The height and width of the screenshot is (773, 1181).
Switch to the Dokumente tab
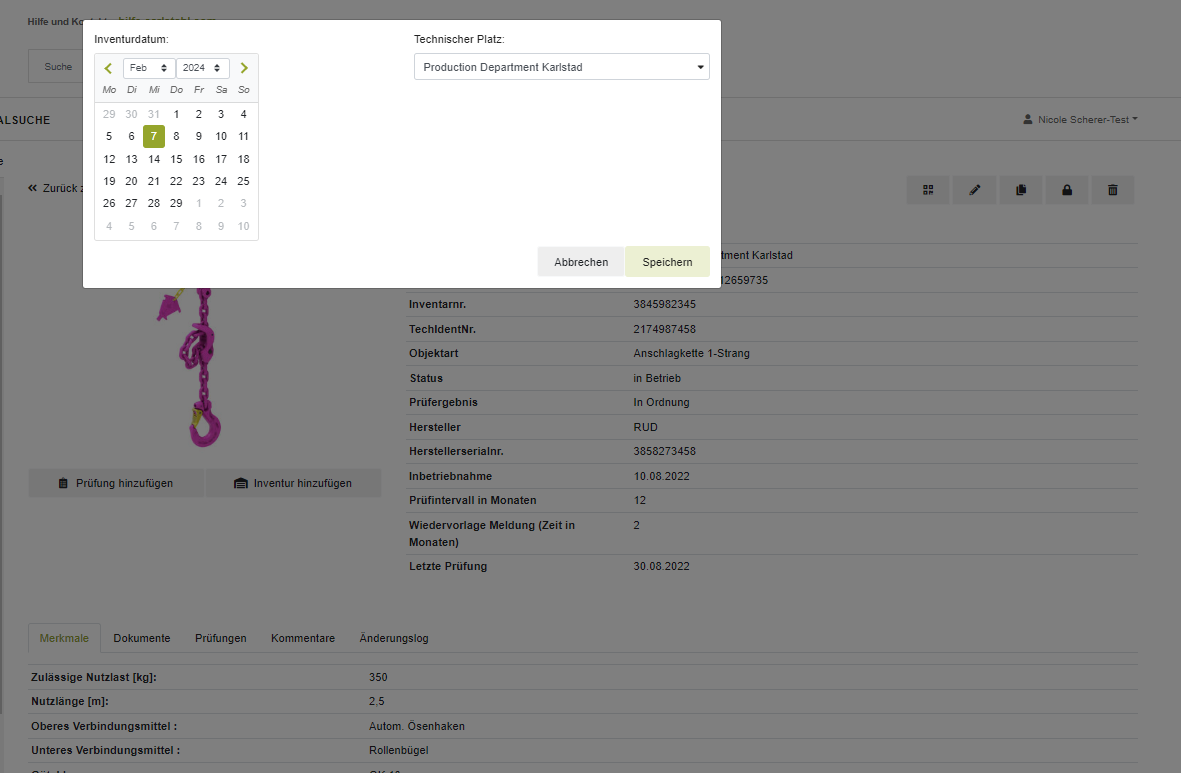pyautogui.click(x=142, y=638)
